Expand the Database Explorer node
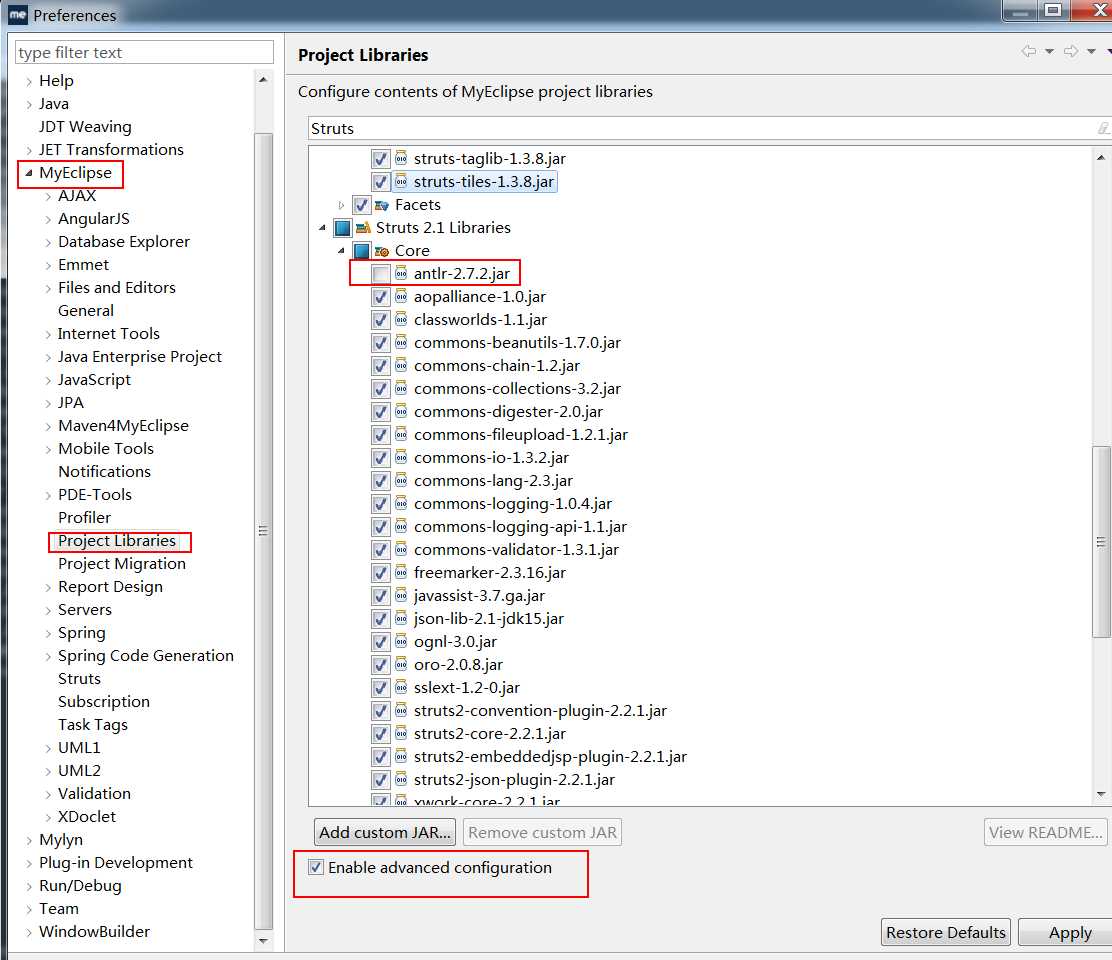The height and width of the screenshot is (960, 1112). click(x=48, y=242)
